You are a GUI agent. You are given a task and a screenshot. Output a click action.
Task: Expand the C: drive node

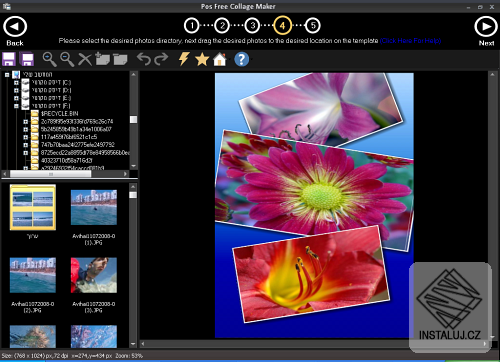click(x=16, y=82)
